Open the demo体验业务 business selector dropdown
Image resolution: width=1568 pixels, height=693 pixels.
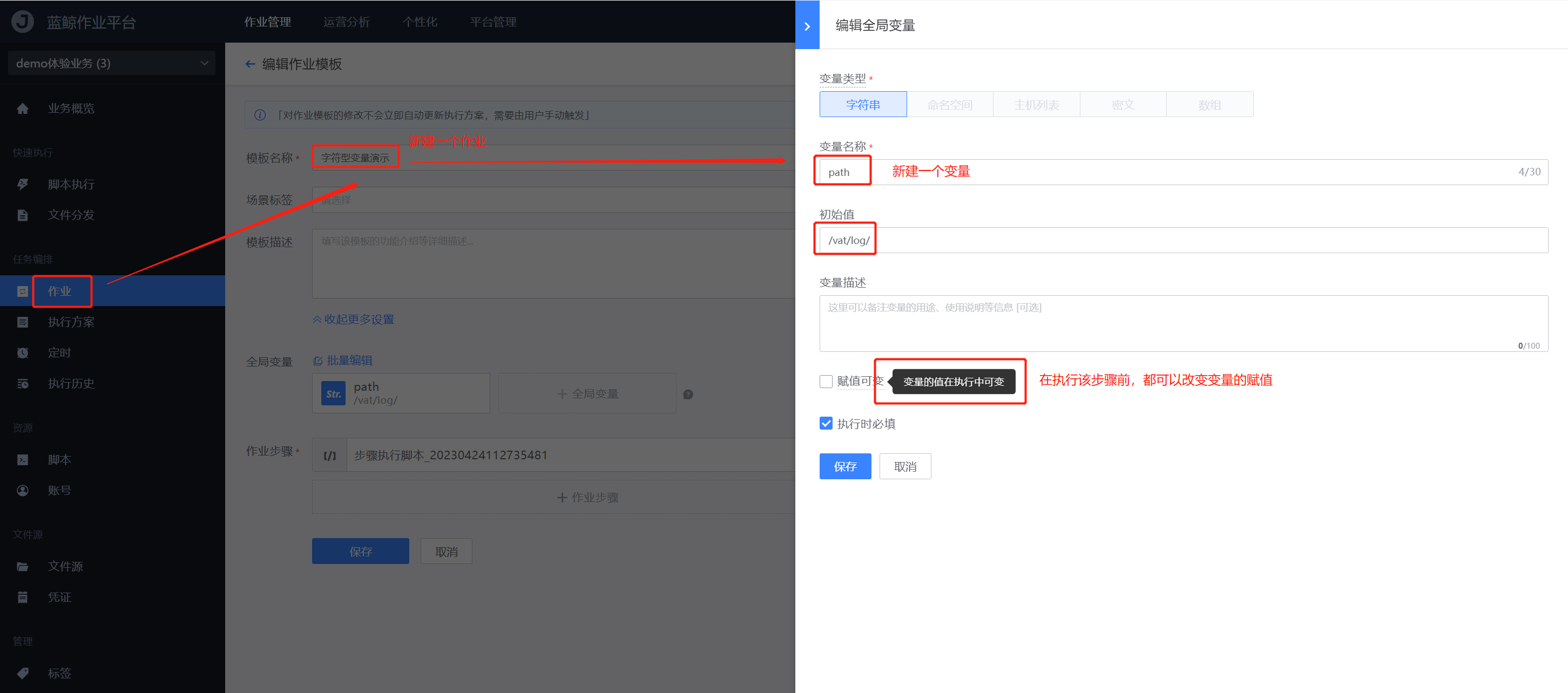(112, 63)
